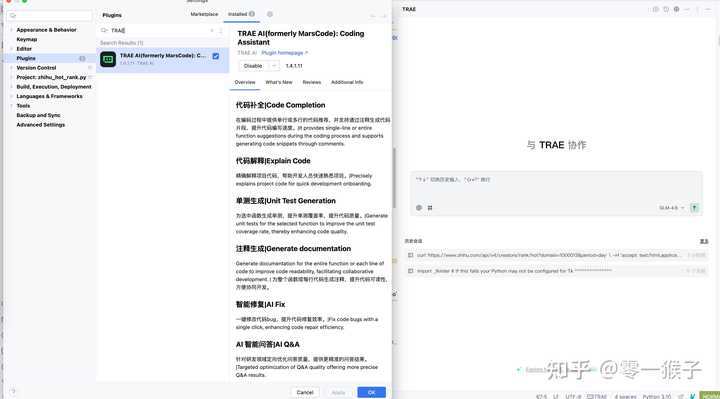Expand Appearance & Behavior settings
This screenshot has width=720, height=399.
(11, 30)
